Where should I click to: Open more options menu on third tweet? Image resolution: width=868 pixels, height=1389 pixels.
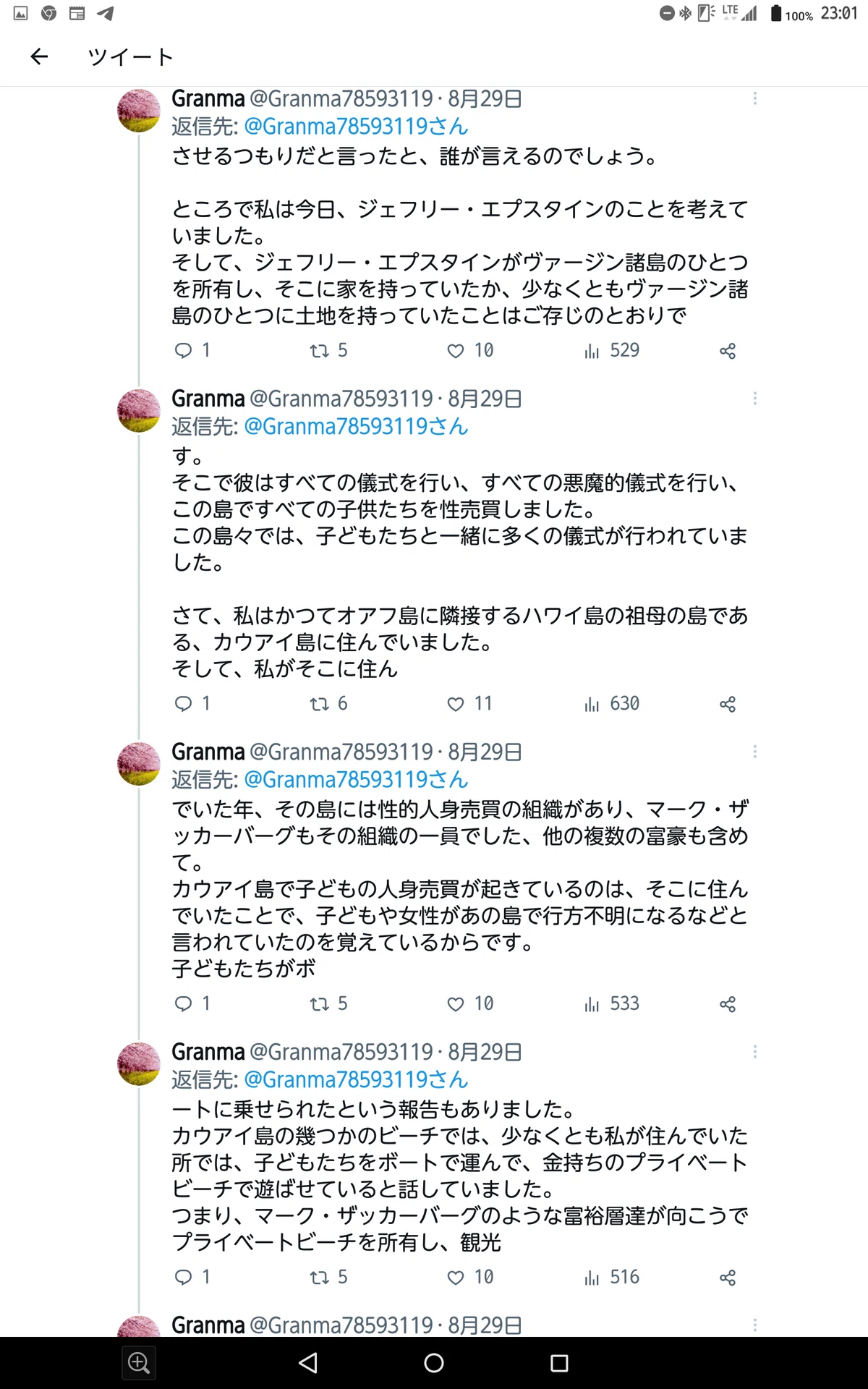click(x=755, y=752)
